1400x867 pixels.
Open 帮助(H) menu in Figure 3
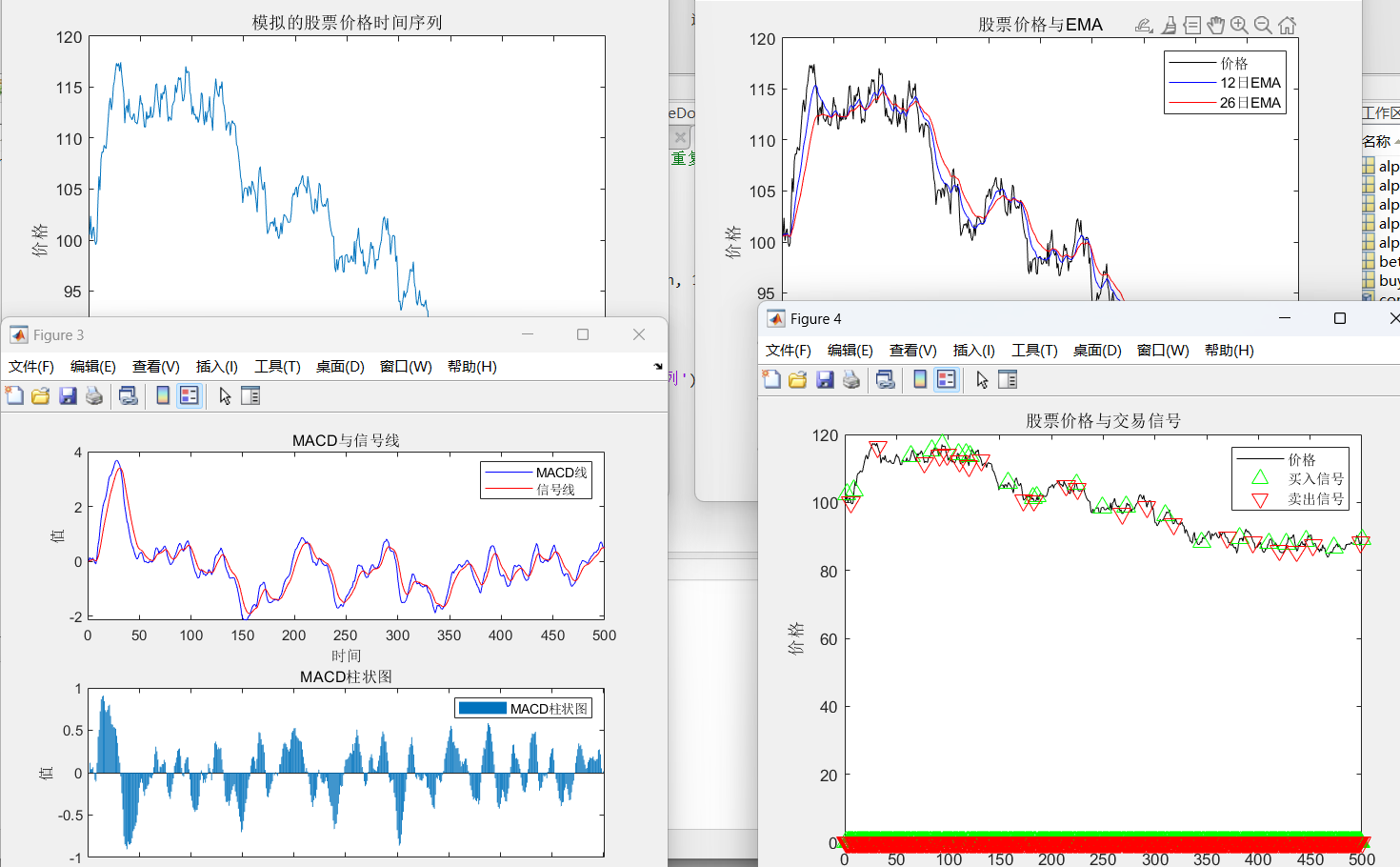click(472, 367)
